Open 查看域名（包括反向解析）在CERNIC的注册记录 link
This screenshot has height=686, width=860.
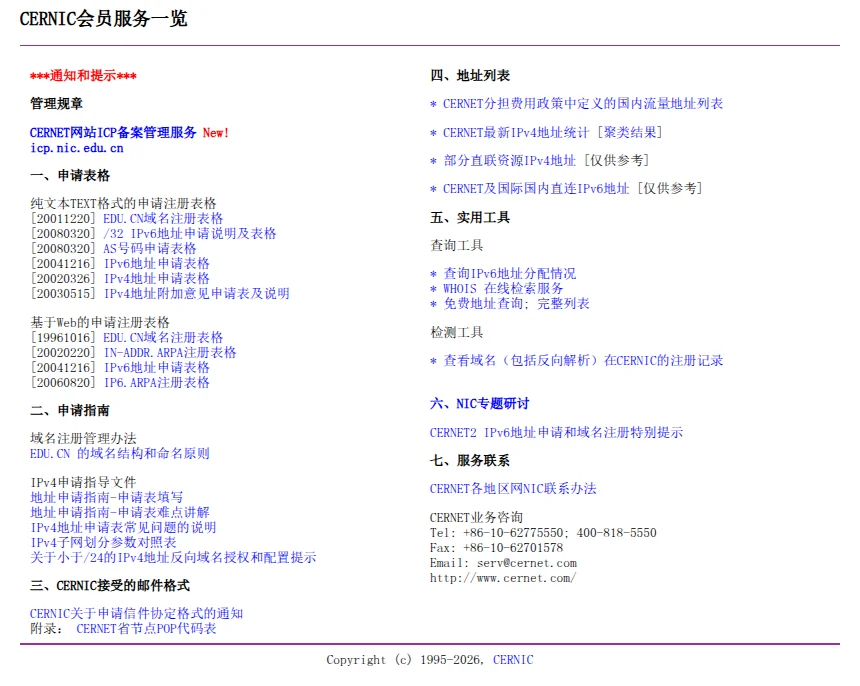[583, 360]
